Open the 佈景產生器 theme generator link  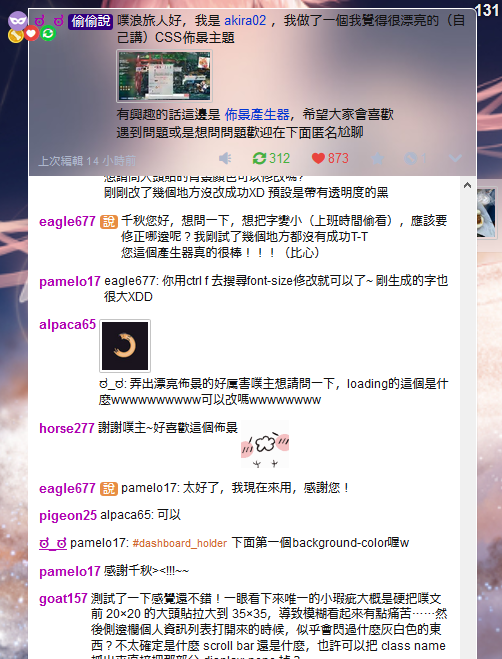[257, 114]
